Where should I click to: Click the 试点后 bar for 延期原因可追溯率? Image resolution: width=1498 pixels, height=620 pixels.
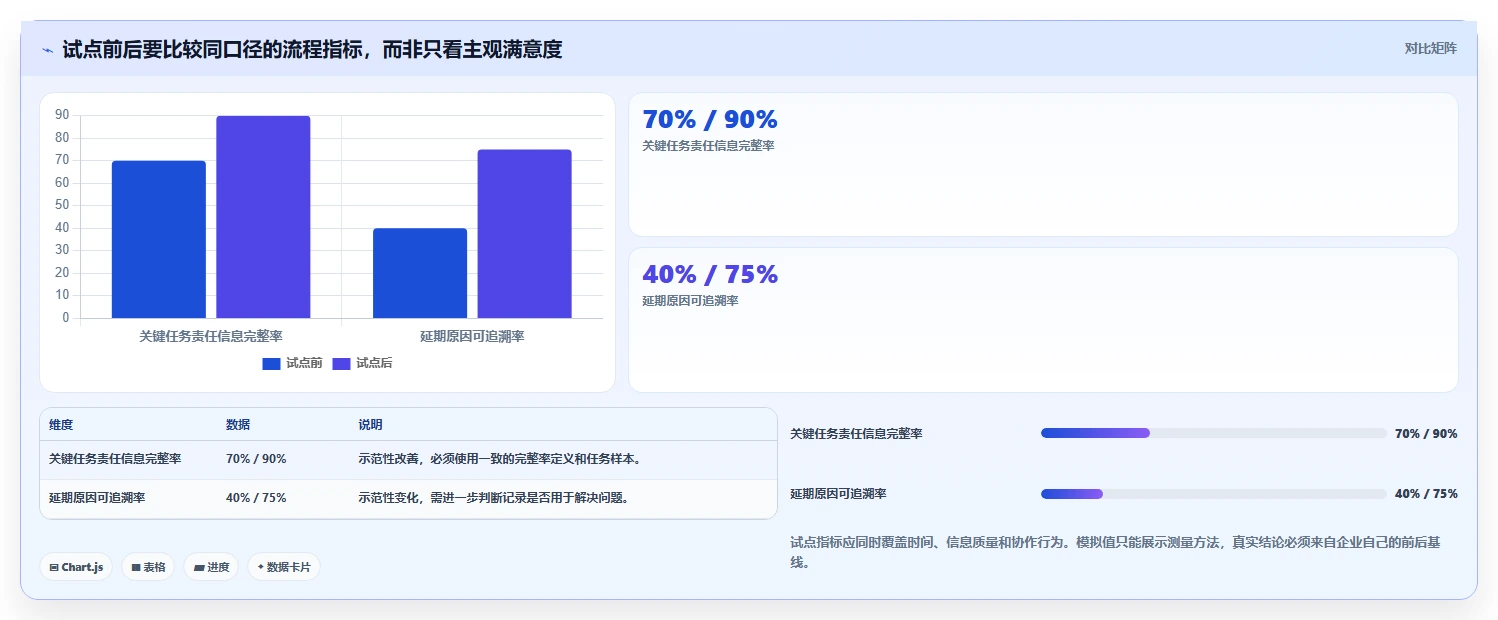pyautogui.click(x=524, y=234)
